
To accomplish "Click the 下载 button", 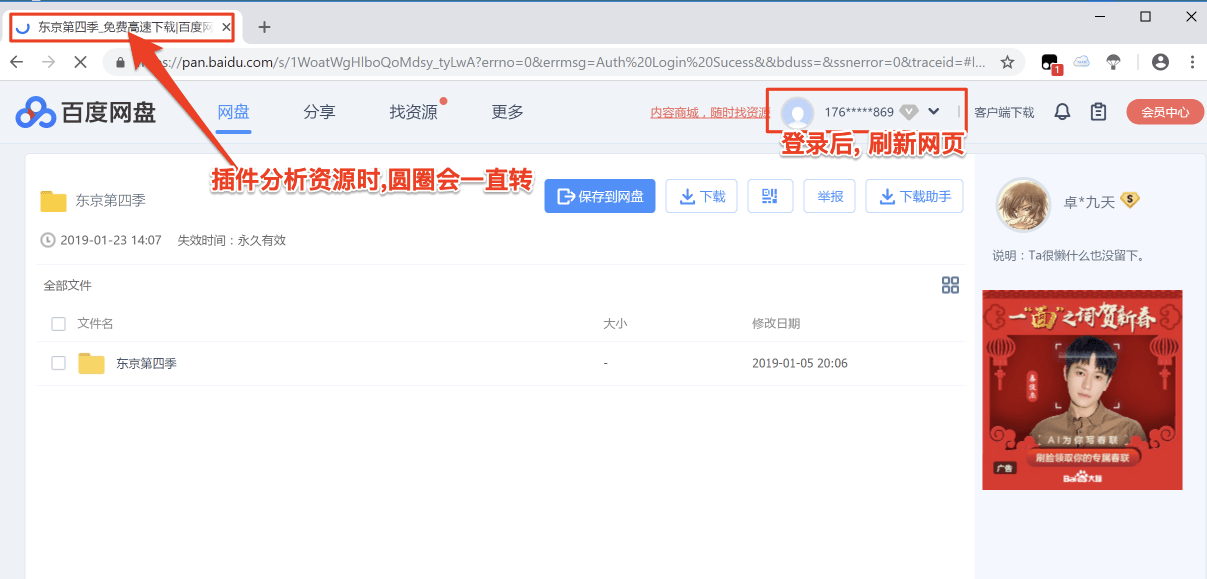I will [x=702, y=196].
